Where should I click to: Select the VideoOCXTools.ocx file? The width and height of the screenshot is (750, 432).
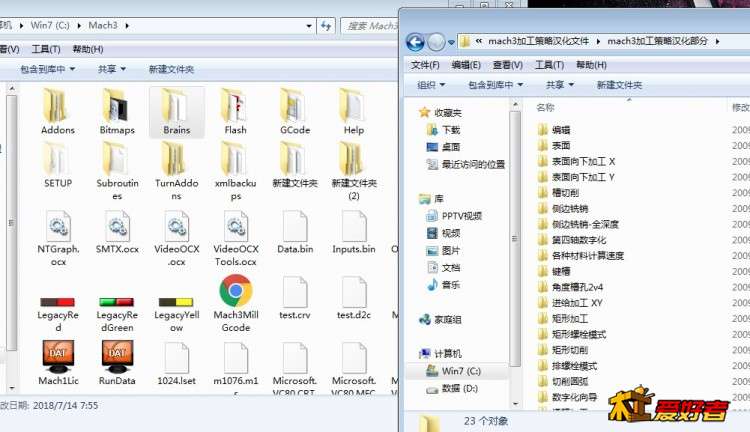point(236,238)
